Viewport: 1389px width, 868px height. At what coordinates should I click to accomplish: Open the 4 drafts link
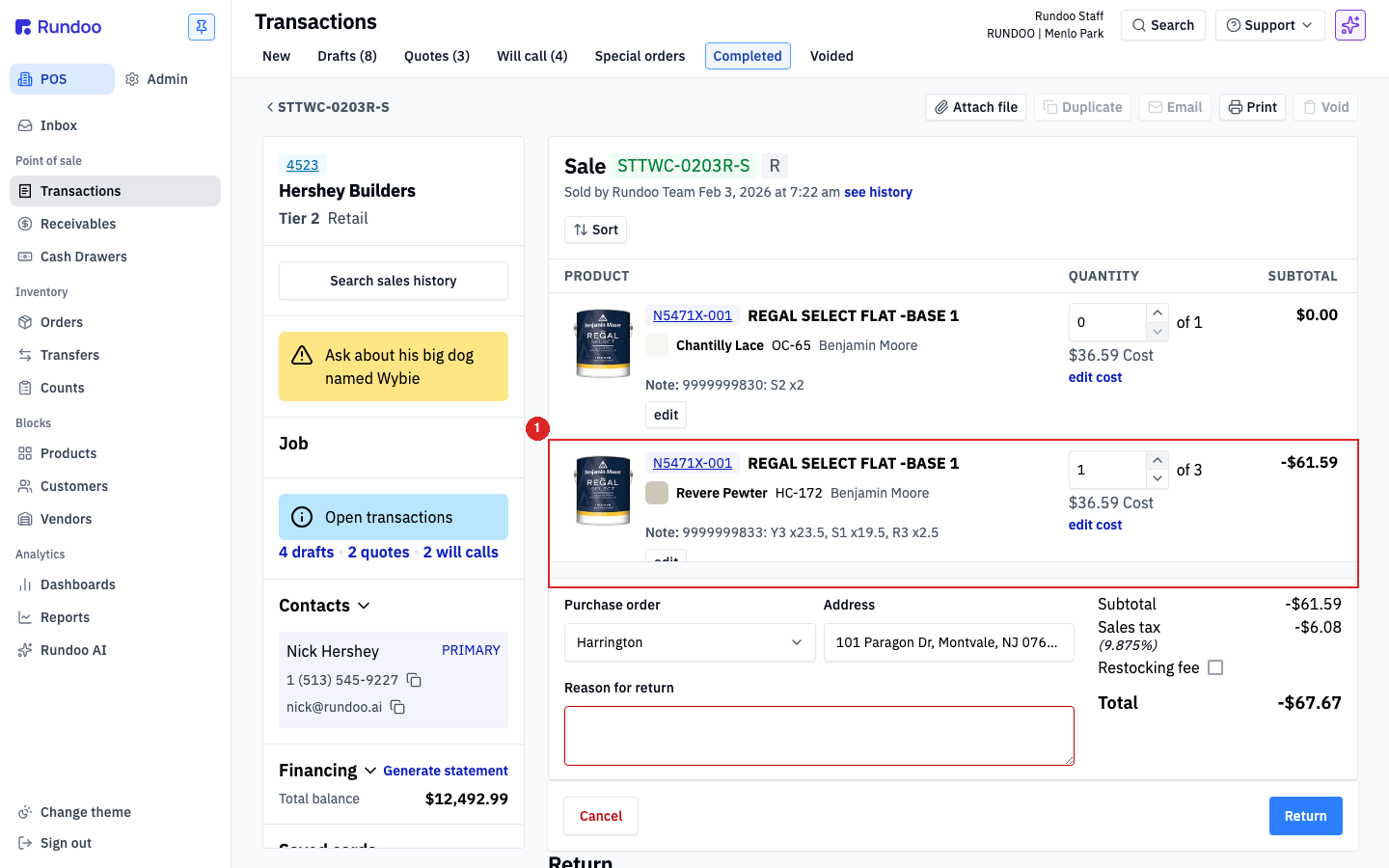[307, 553]
